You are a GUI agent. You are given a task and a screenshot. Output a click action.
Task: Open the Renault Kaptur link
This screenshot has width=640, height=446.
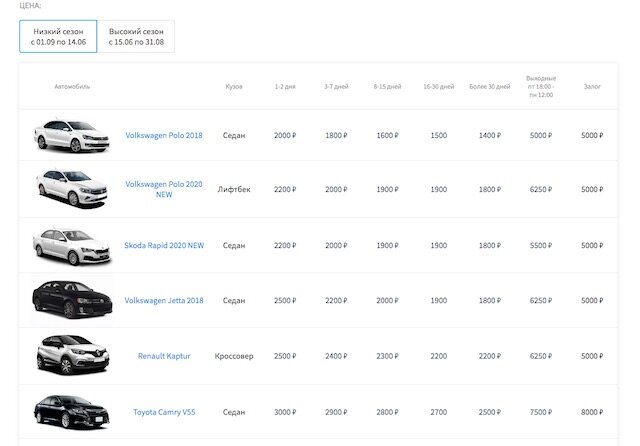[x=164, y=356]
